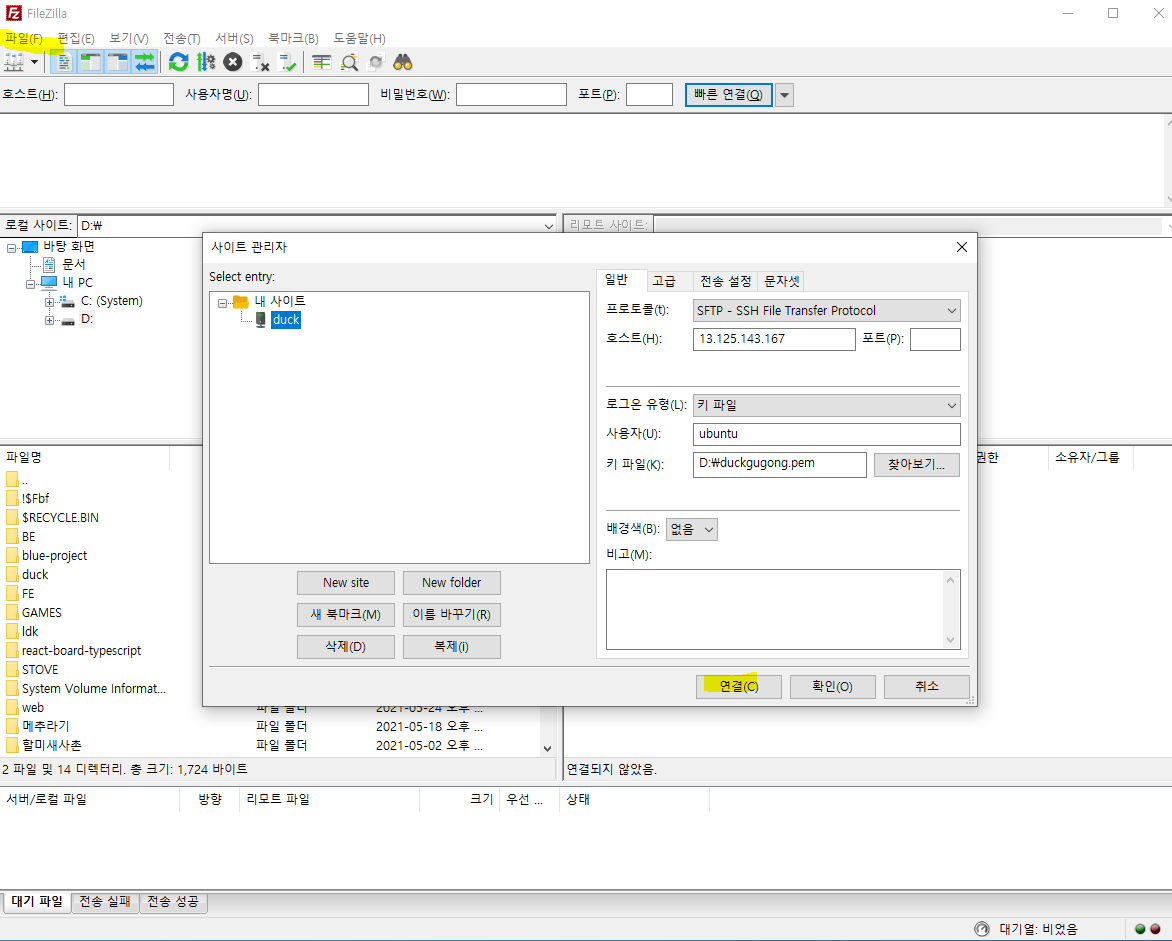This screenshot has height=941, width=1172.
Task: Open the Site Manager toolbar icon
Action: click(14, 62)
